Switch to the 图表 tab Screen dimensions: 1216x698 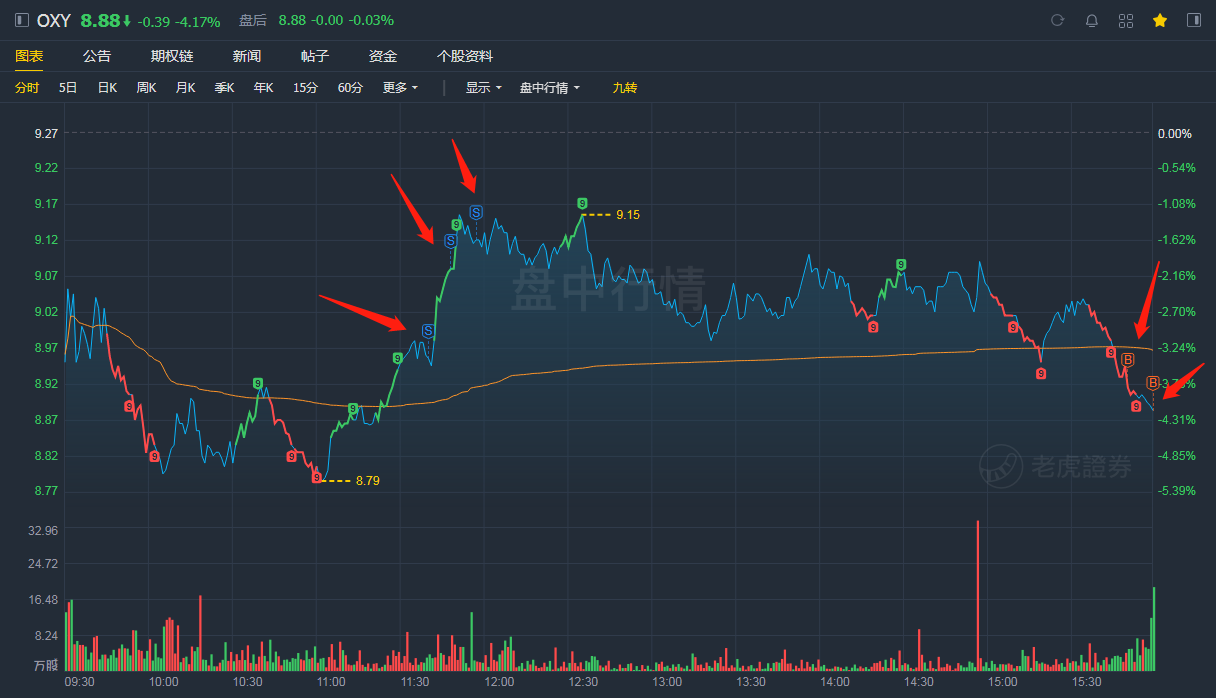point(29,56)
